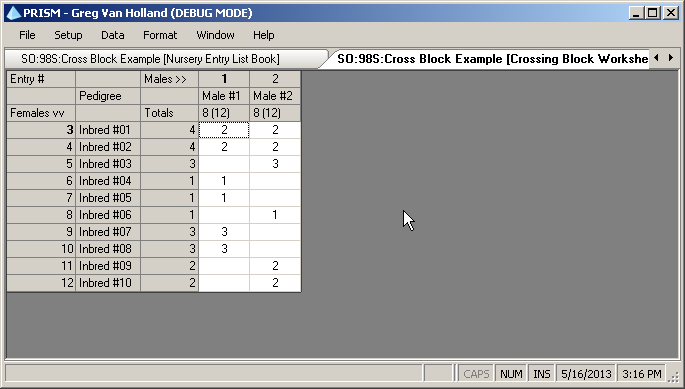Select the Male #1 cell for Inbred #02
Screen dimensions: 685x389
tap(224, 147)
